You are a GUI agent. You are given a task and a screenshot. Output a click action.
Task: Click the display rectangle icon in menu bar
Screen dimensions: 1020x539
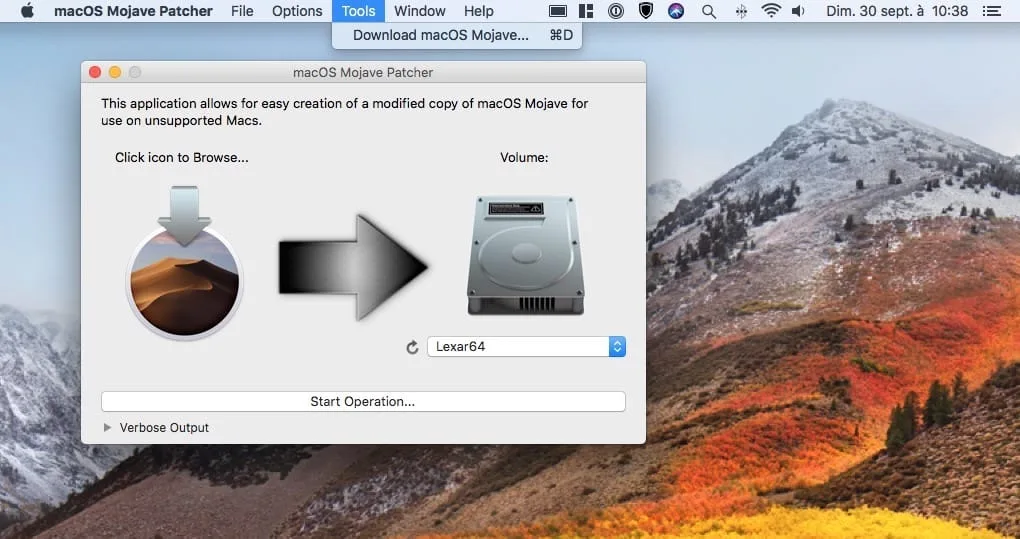click(x=557, y=11)
